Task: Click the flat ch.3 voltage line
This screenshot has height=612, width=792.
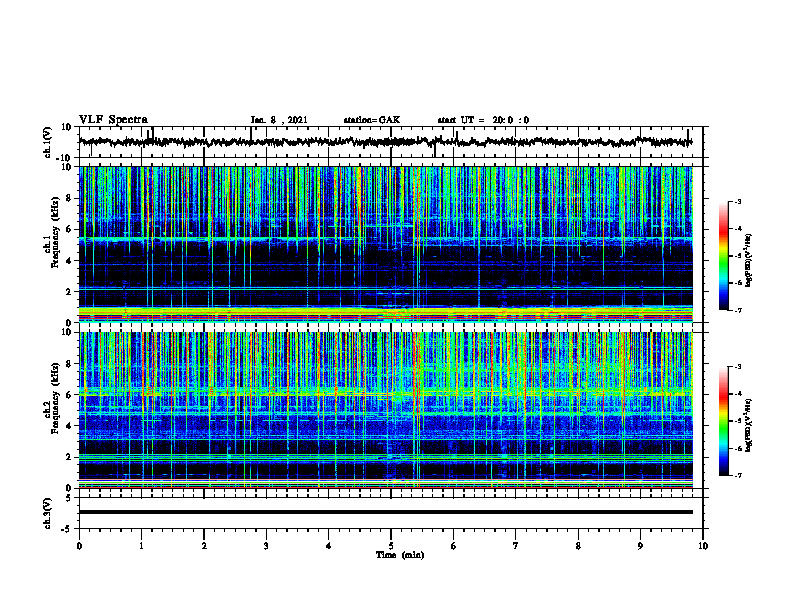Action: [x=385, y=512]
